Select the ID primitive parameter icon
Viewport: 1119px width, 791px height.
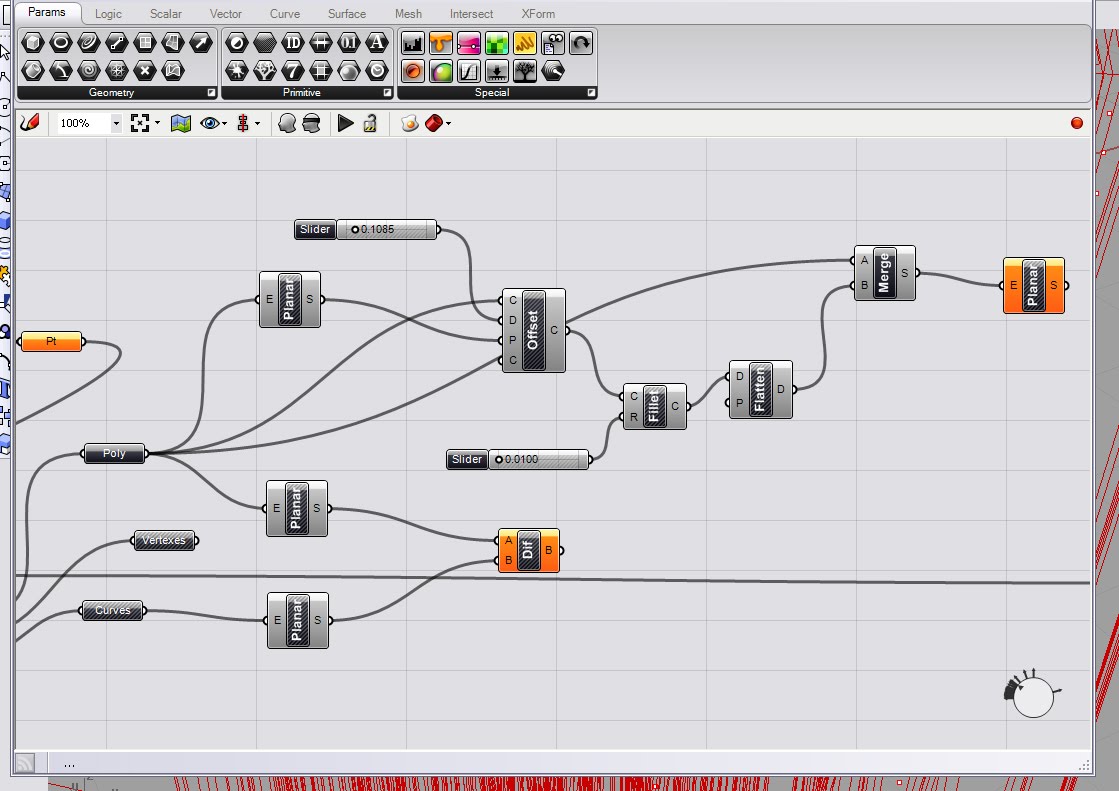(x=293, y=43)
